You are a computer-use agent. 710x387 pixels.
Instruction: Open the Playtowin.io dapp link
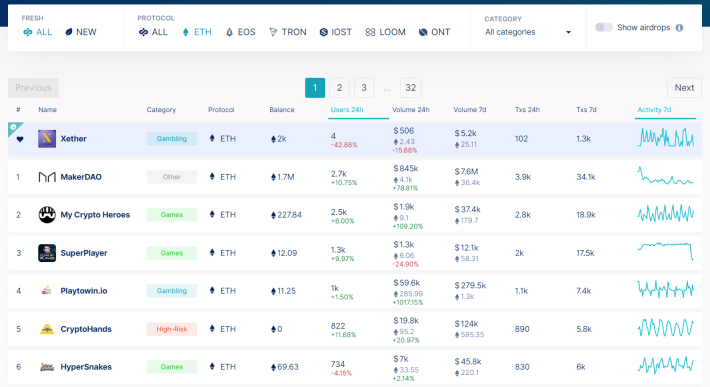pyautogui.click(x=84, y=291)
